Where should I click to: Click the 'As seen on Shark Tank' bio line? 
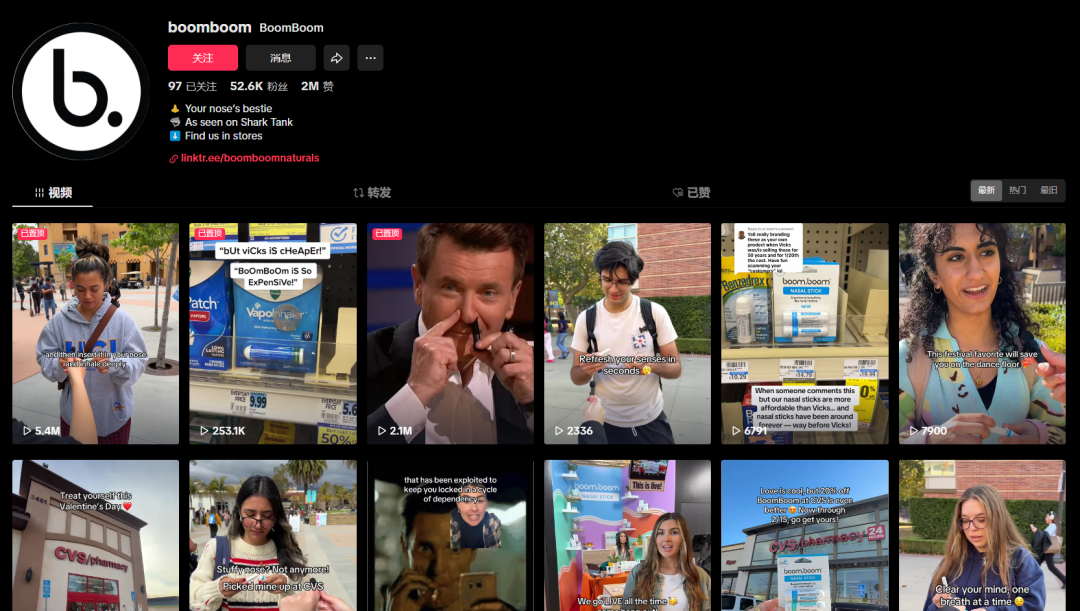click(x=231, y=122)
